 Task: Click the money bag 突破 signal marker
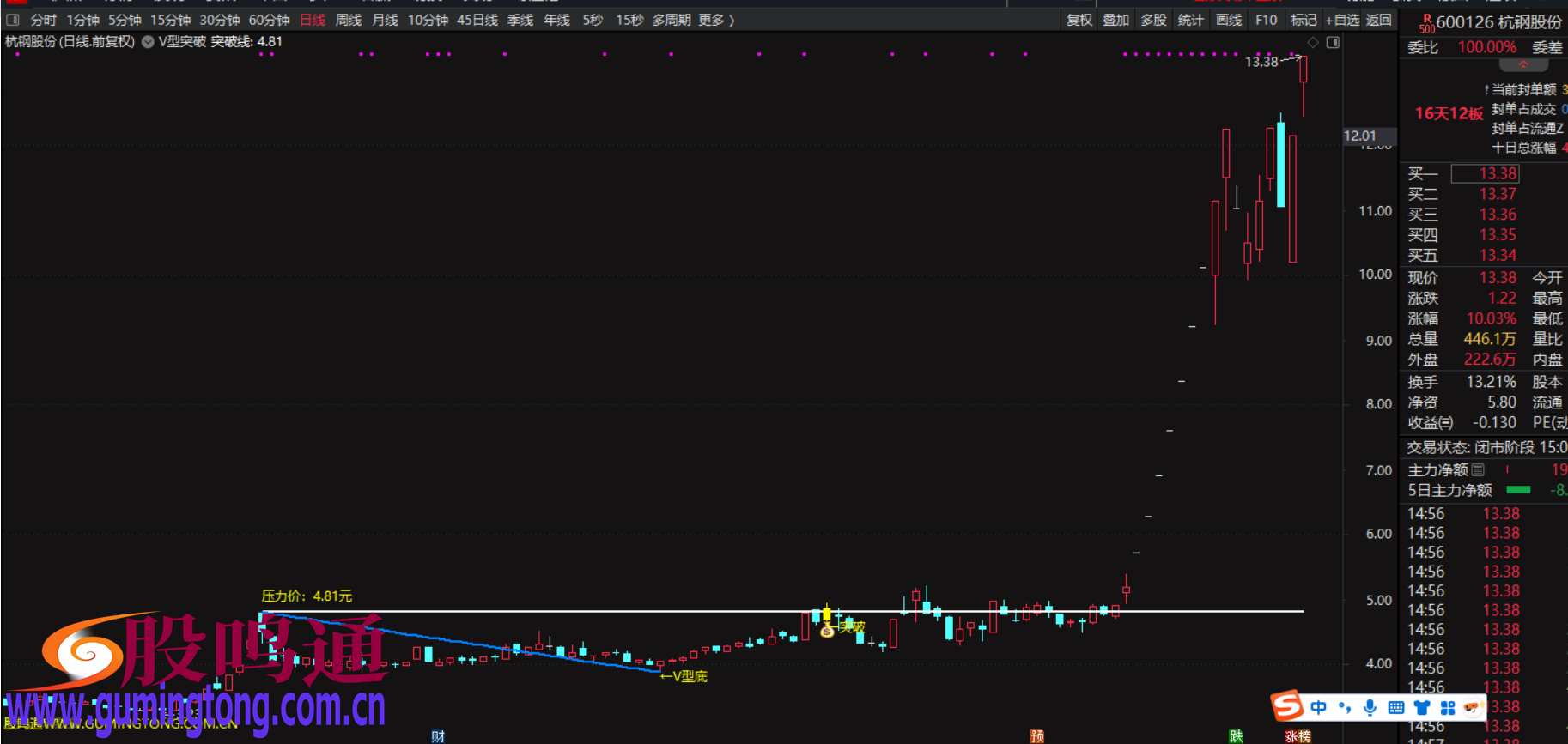(827, 631)
